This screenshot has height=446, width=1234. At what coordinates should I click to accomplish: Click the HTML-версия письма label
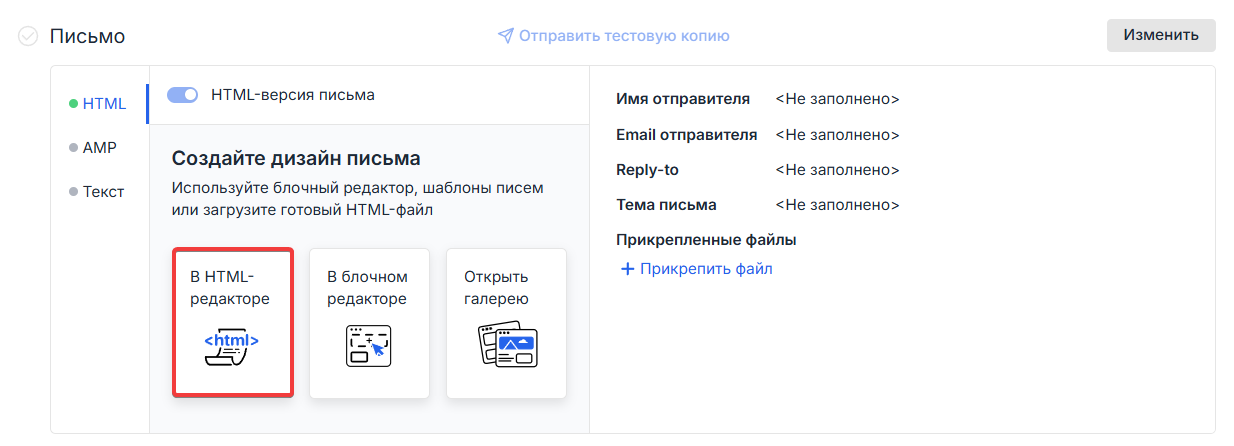pyautogui.click(x=293, y=95)
